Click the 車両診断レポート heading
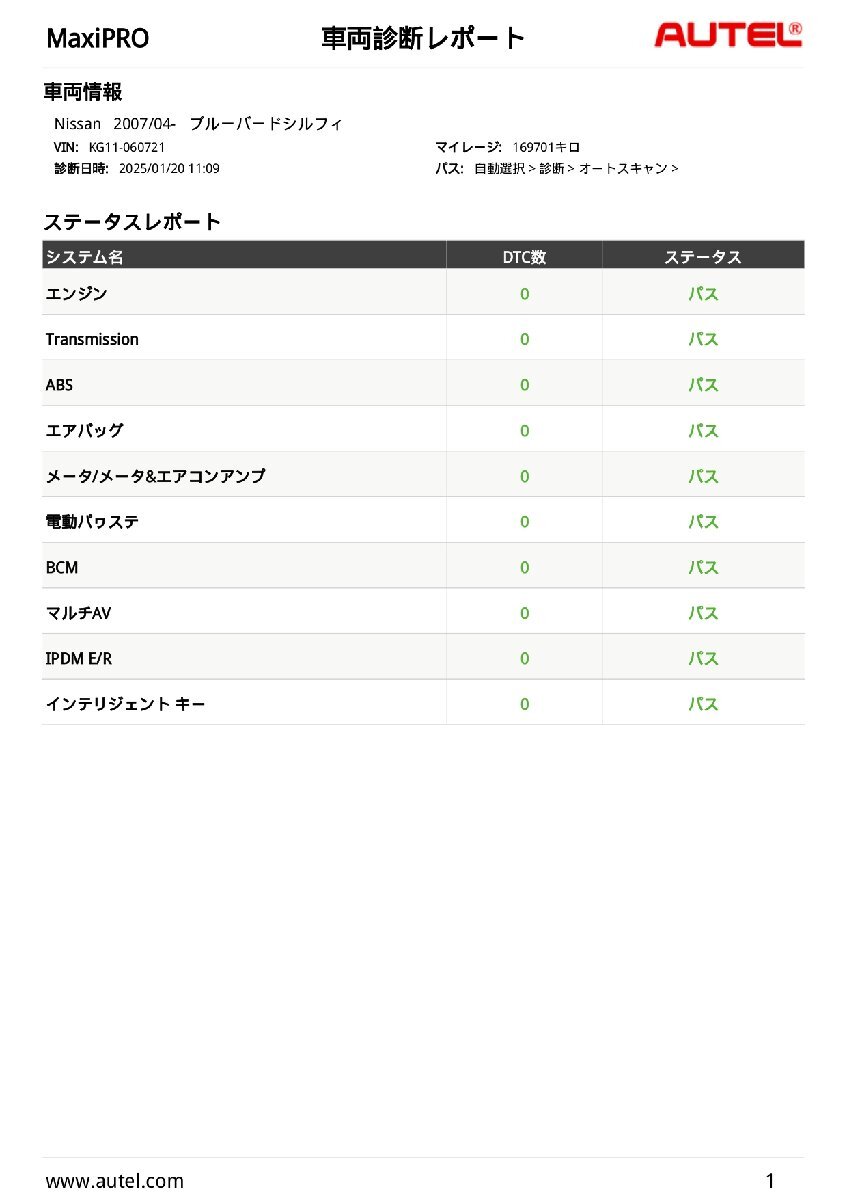The height and width of the screenshot is (1200, 847). click(422, 39)
